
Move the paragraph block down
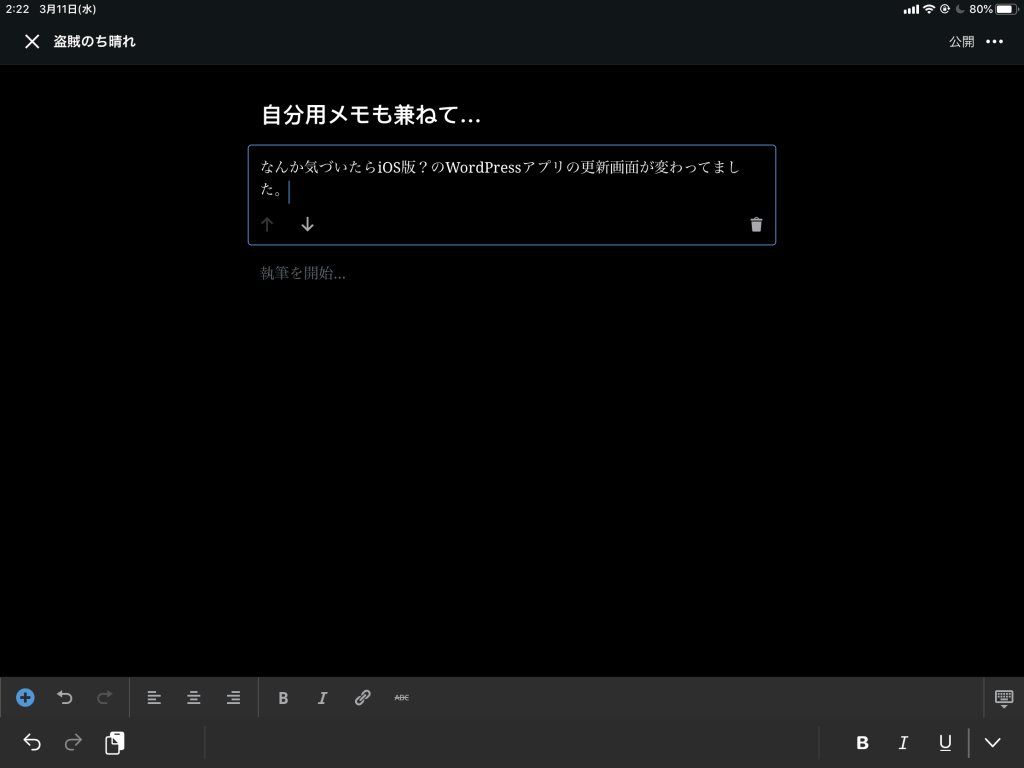tap(307, 225)
